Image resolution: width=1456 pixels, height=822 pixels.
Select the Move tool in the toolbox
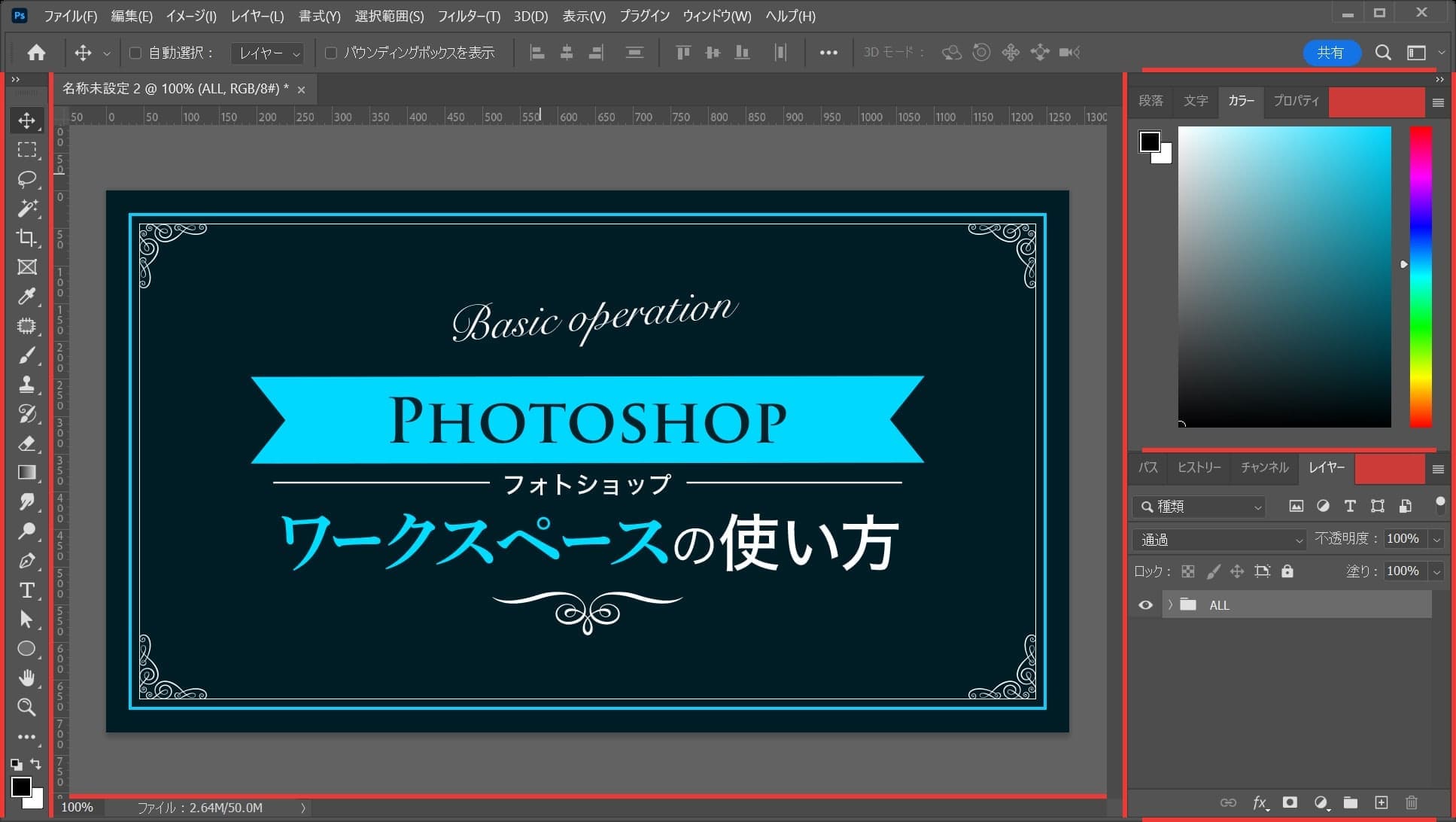click(26, 120)
